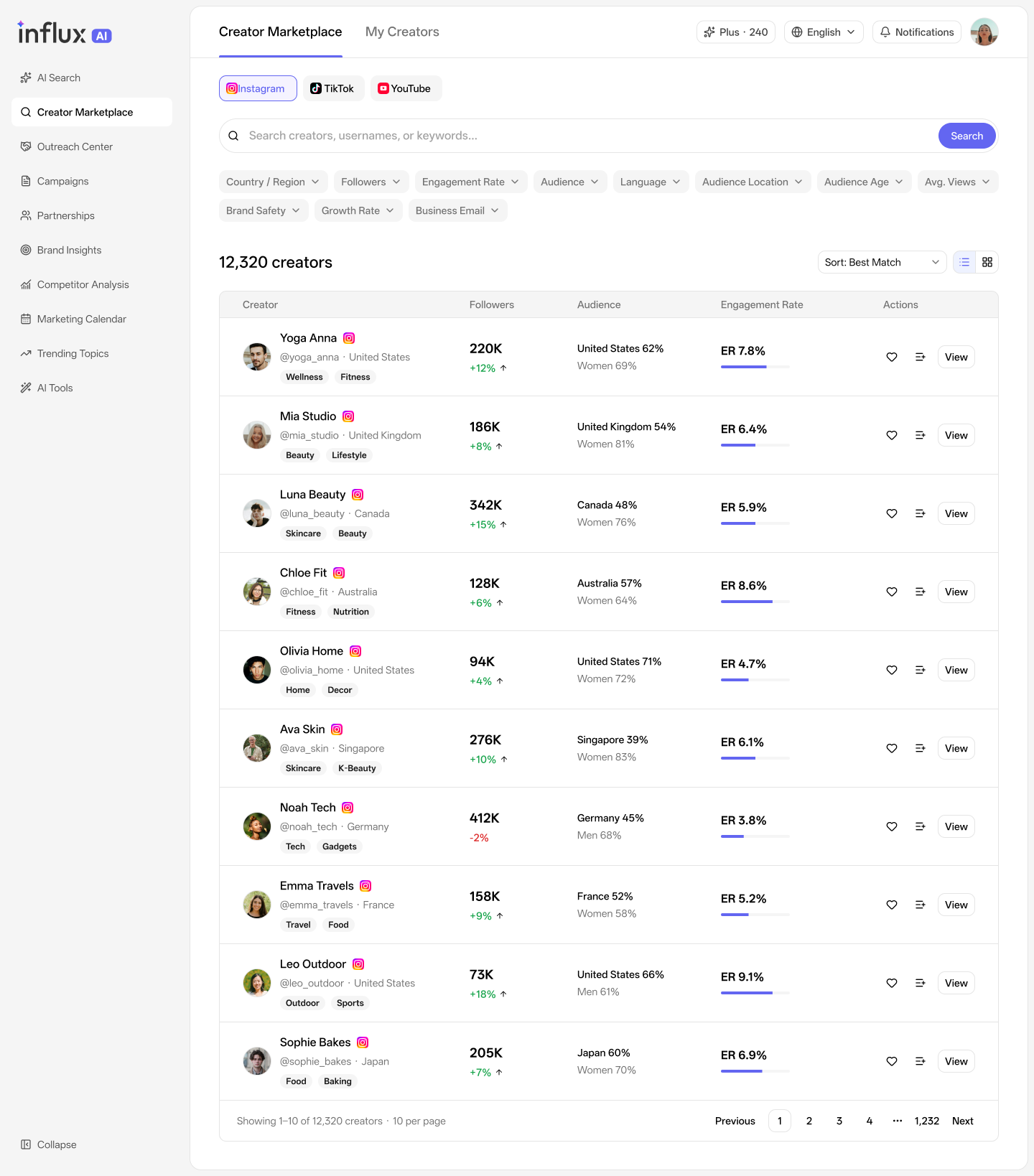Open AI Tools from sidebar
The width and height of the screenshot is (1034, 1176).
[92, 388]
